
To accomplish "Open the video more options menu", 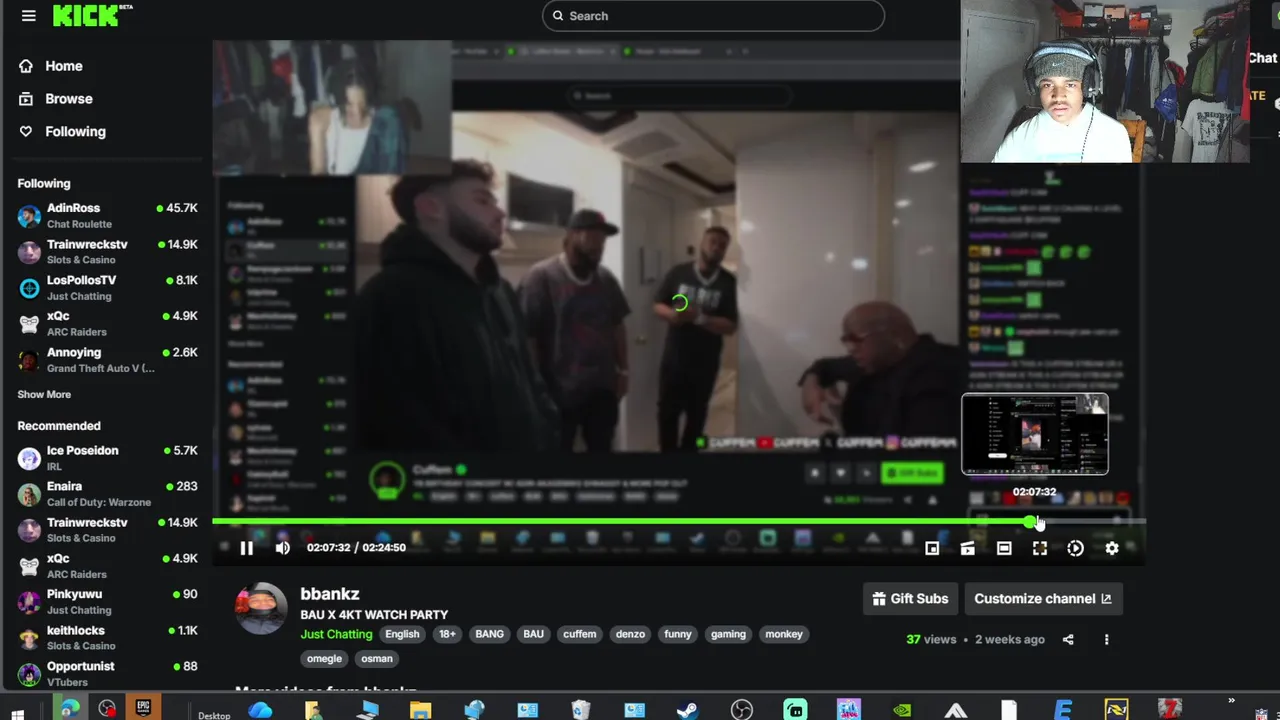I will tap(1106, 640).
